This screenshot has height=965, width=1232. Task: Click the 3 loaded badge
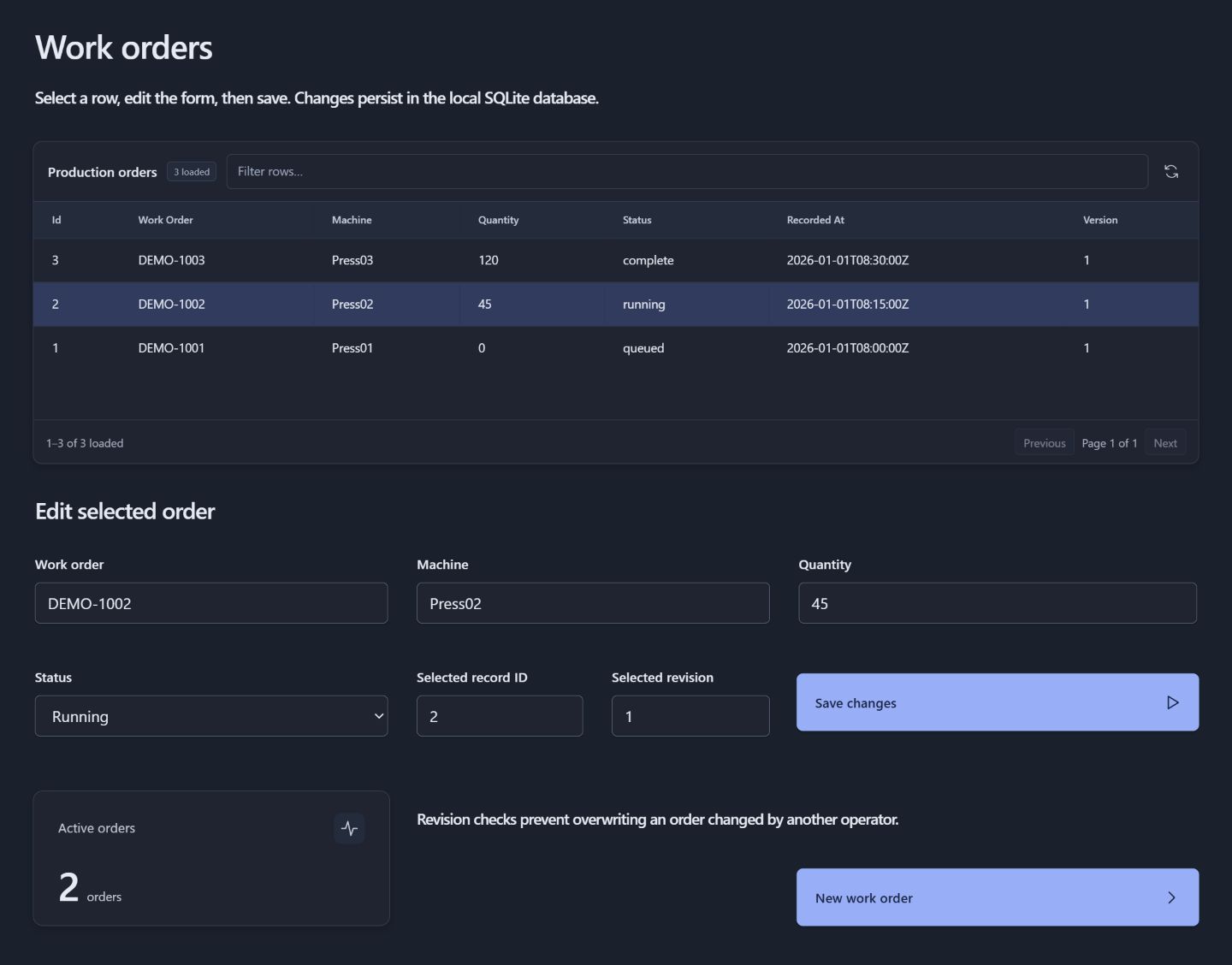tap(192, 172)
